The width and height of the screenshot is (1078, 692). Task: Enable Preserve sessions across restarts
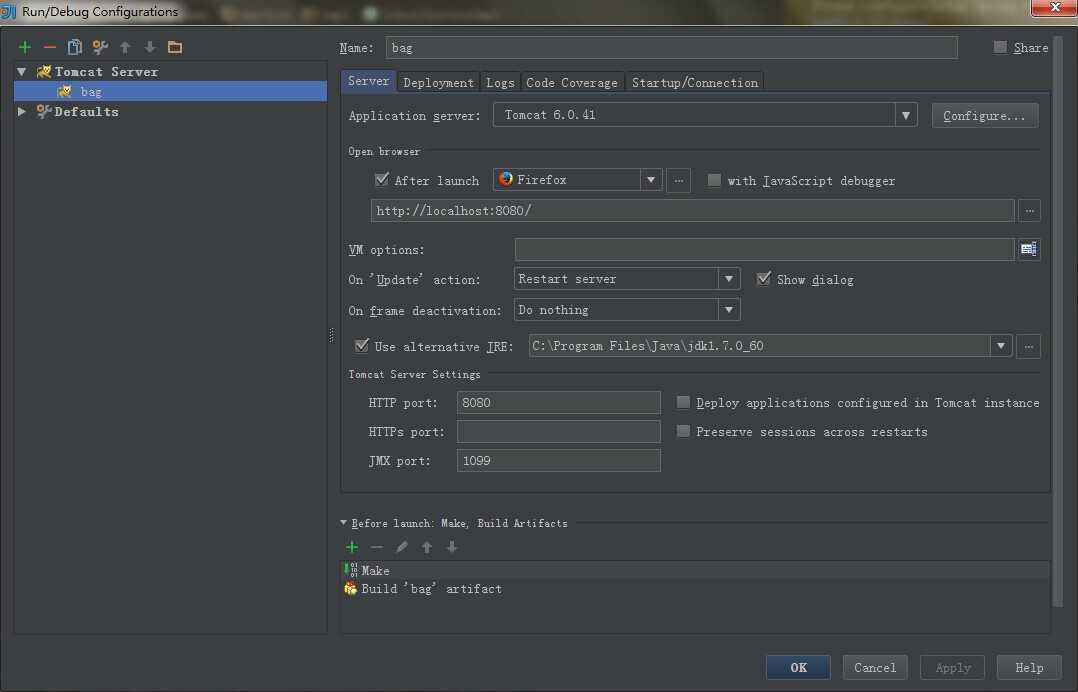[683, 431]
